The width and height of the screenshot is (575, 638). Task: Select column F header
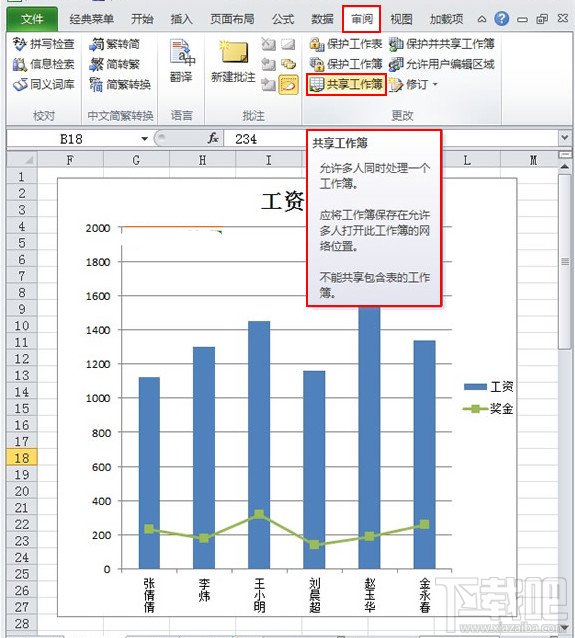[70, 160]
